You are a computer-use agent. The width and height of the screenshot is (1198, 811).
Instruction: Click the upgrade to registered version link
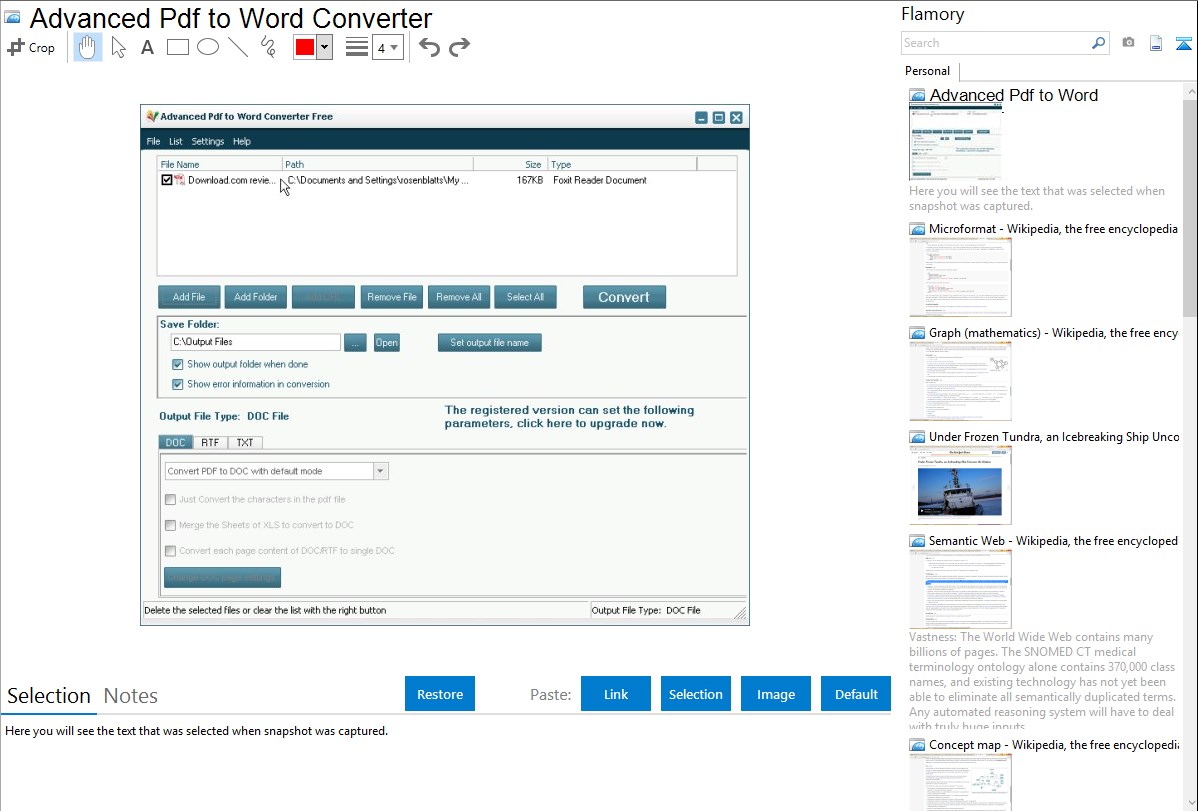[x=569, y=417]
